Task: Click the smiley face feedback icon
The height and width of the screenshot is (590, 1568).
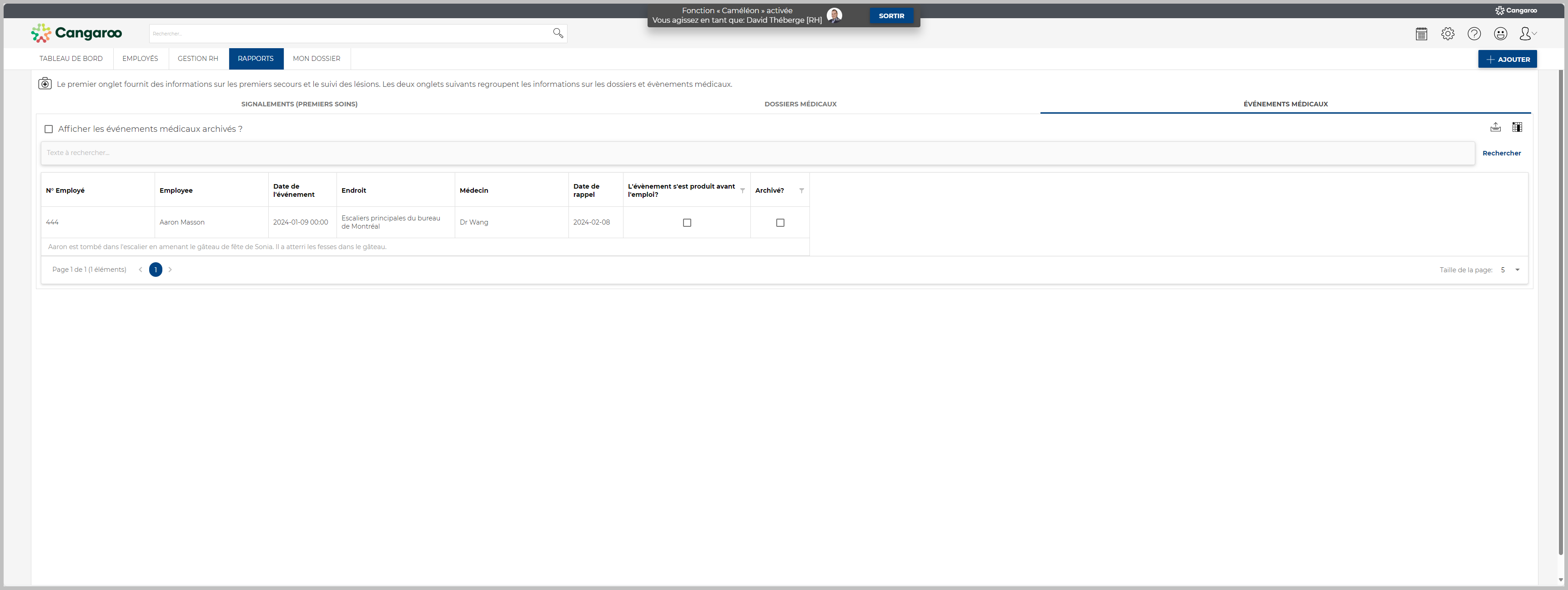Action: [x=1500, y=34]
